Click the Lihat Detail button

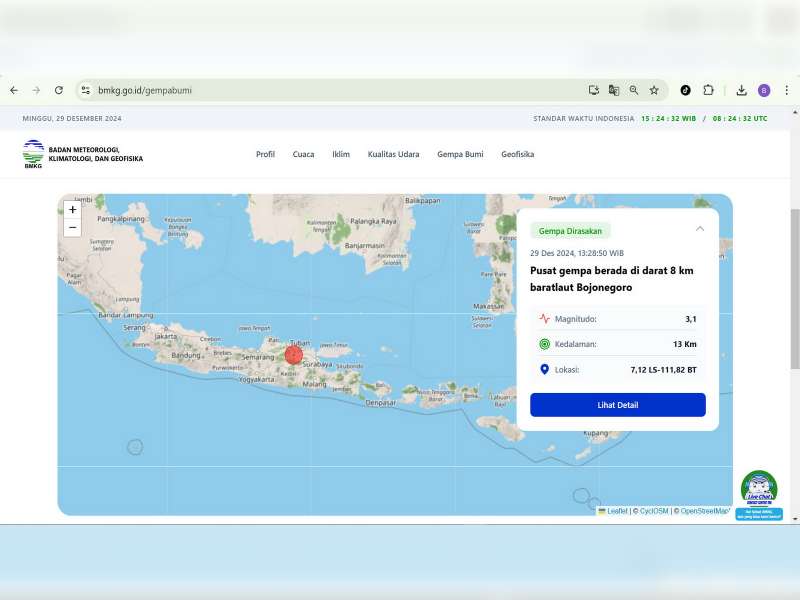617,404
